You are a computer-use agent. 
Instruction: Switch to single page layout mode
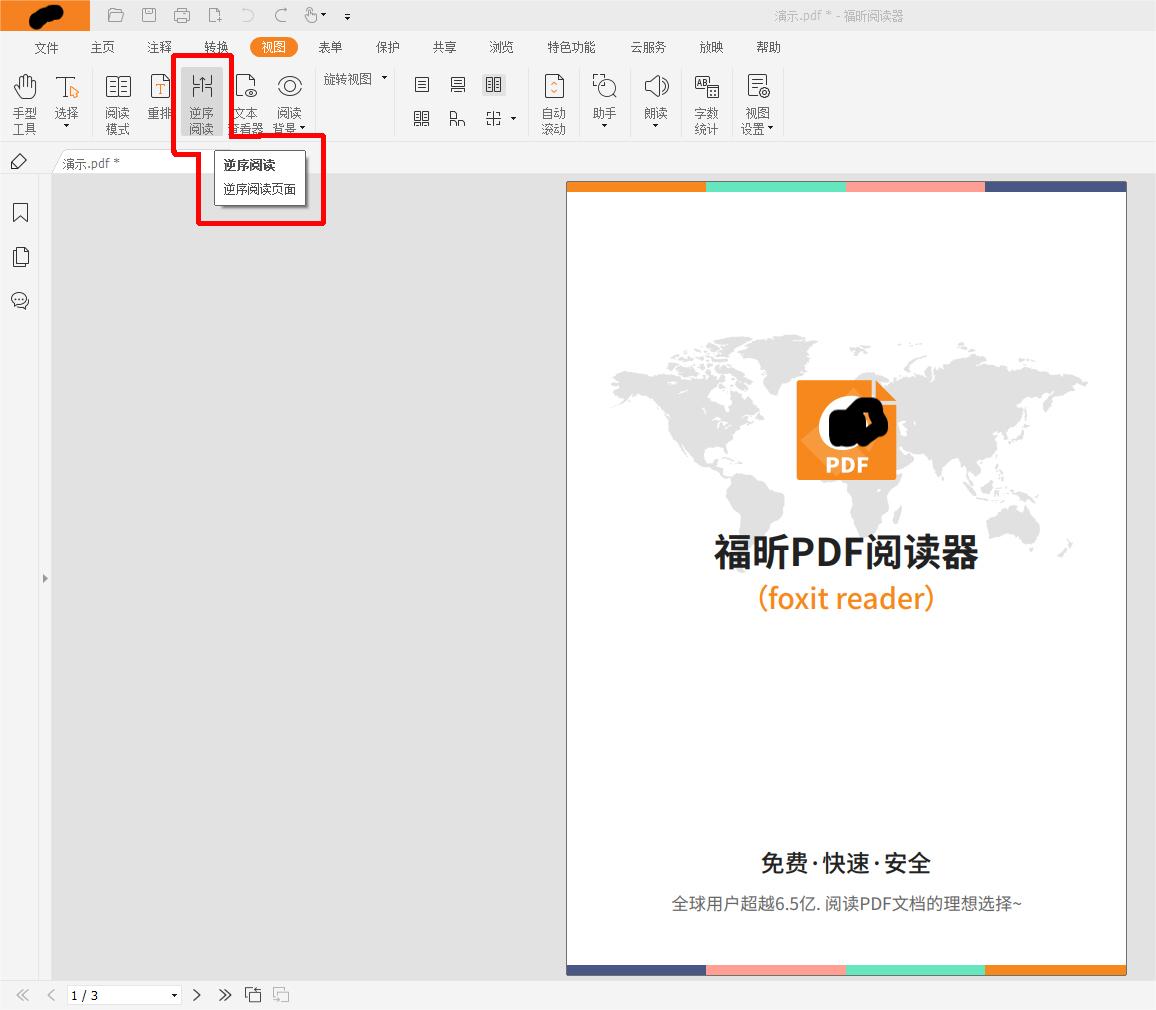pos(421,84)
